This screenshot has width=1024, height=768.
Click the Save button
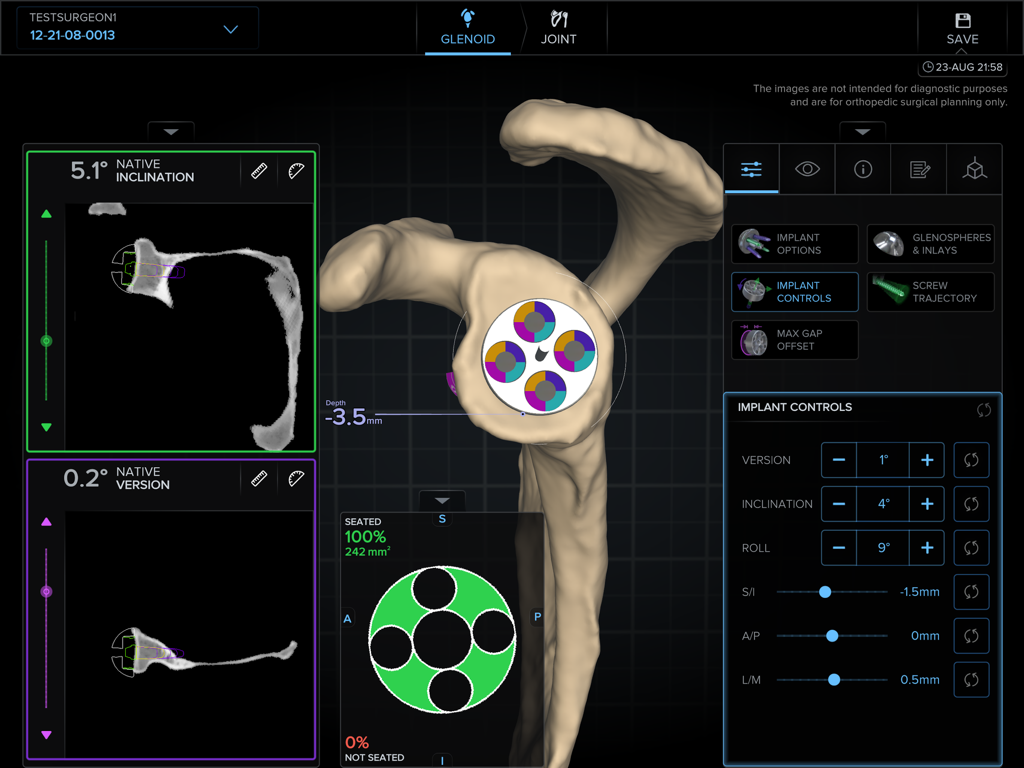point(961,28)
